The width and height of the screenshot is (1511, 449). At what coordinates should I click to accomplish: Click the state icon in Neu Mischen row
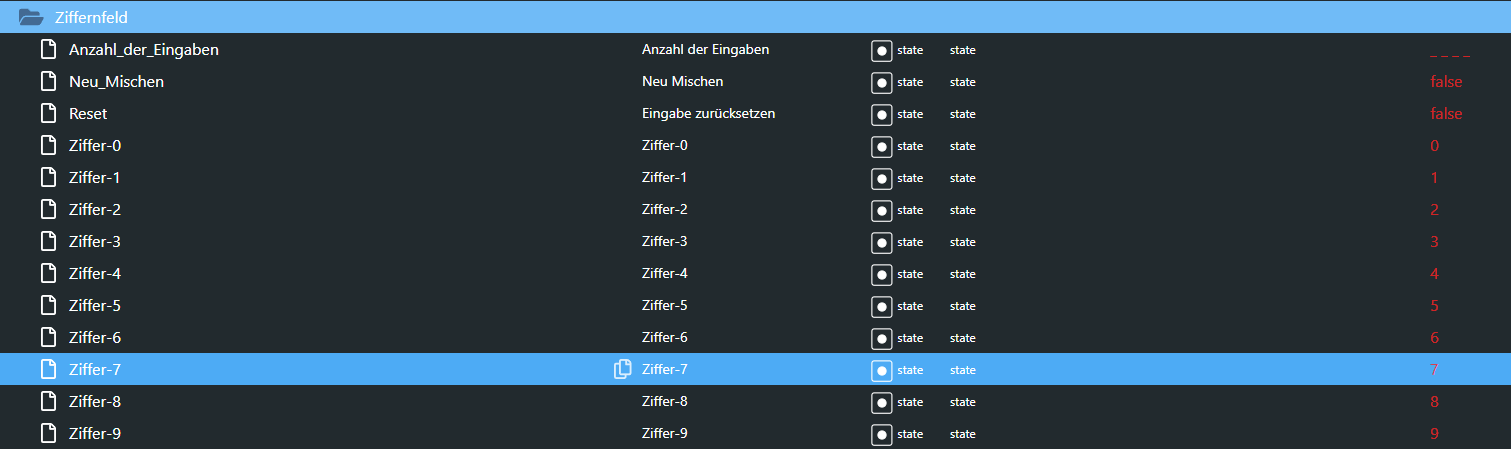[x=881, y=82]
